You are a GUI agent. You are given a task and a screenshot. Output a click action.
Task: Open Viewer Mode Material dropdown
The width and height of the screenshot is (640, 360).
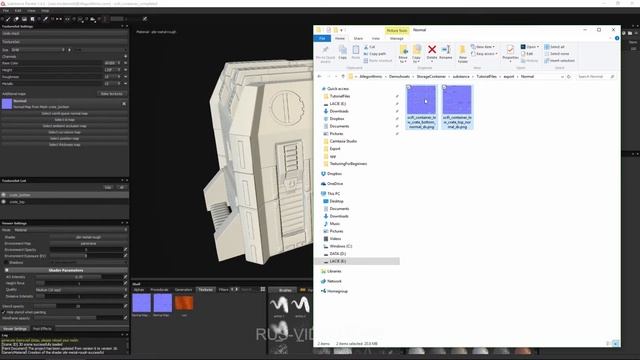click(70, 230)
